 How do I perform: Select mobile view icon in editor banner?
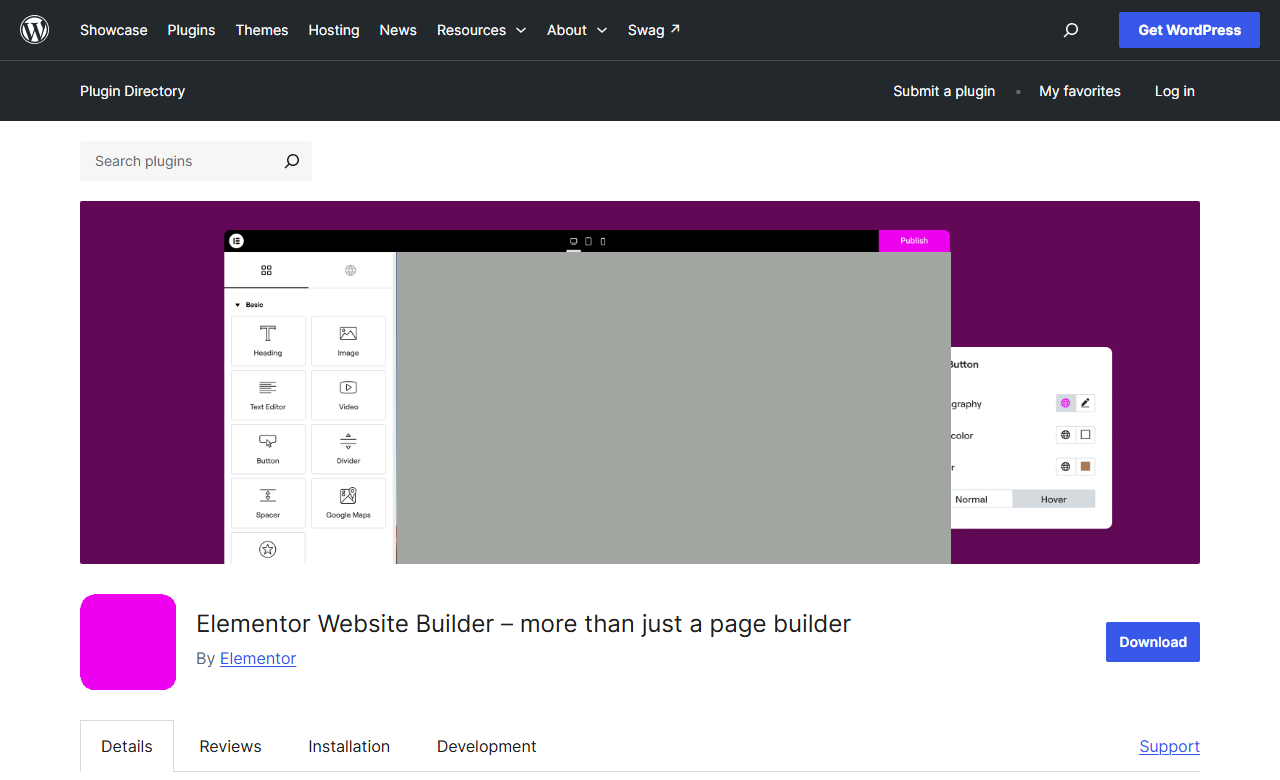(x=602, y=241)
